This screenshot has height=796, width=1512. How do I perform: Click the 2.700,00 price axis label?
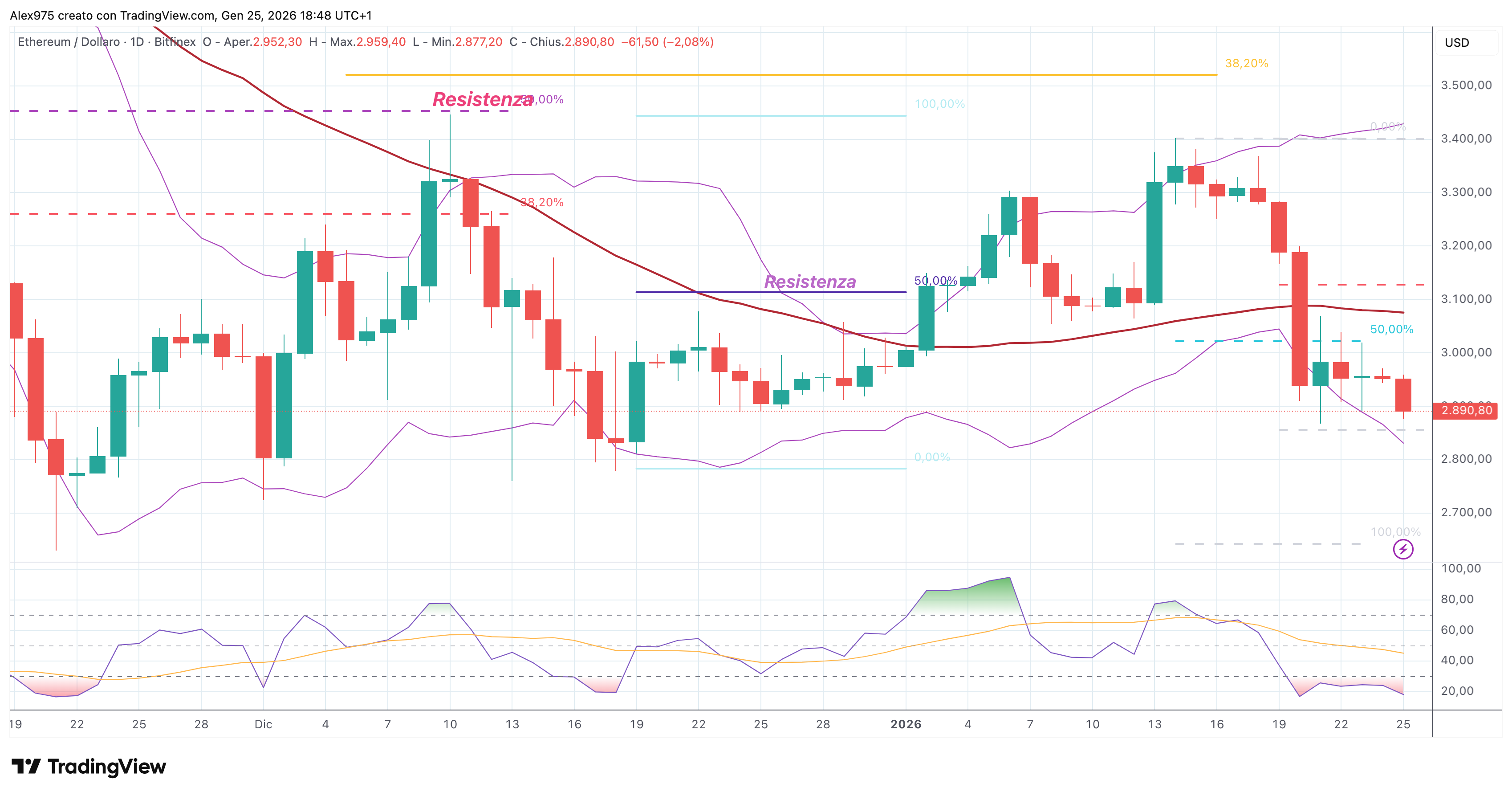click(1466, 512)
